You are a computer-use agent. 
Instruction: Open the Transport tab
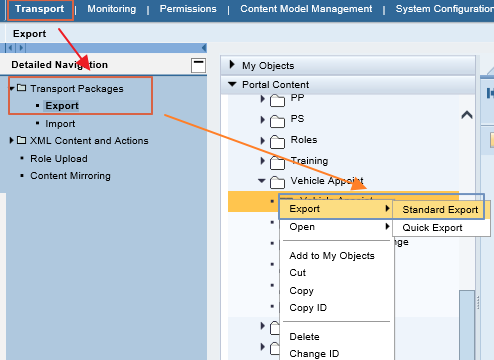(x=39, y=9)
